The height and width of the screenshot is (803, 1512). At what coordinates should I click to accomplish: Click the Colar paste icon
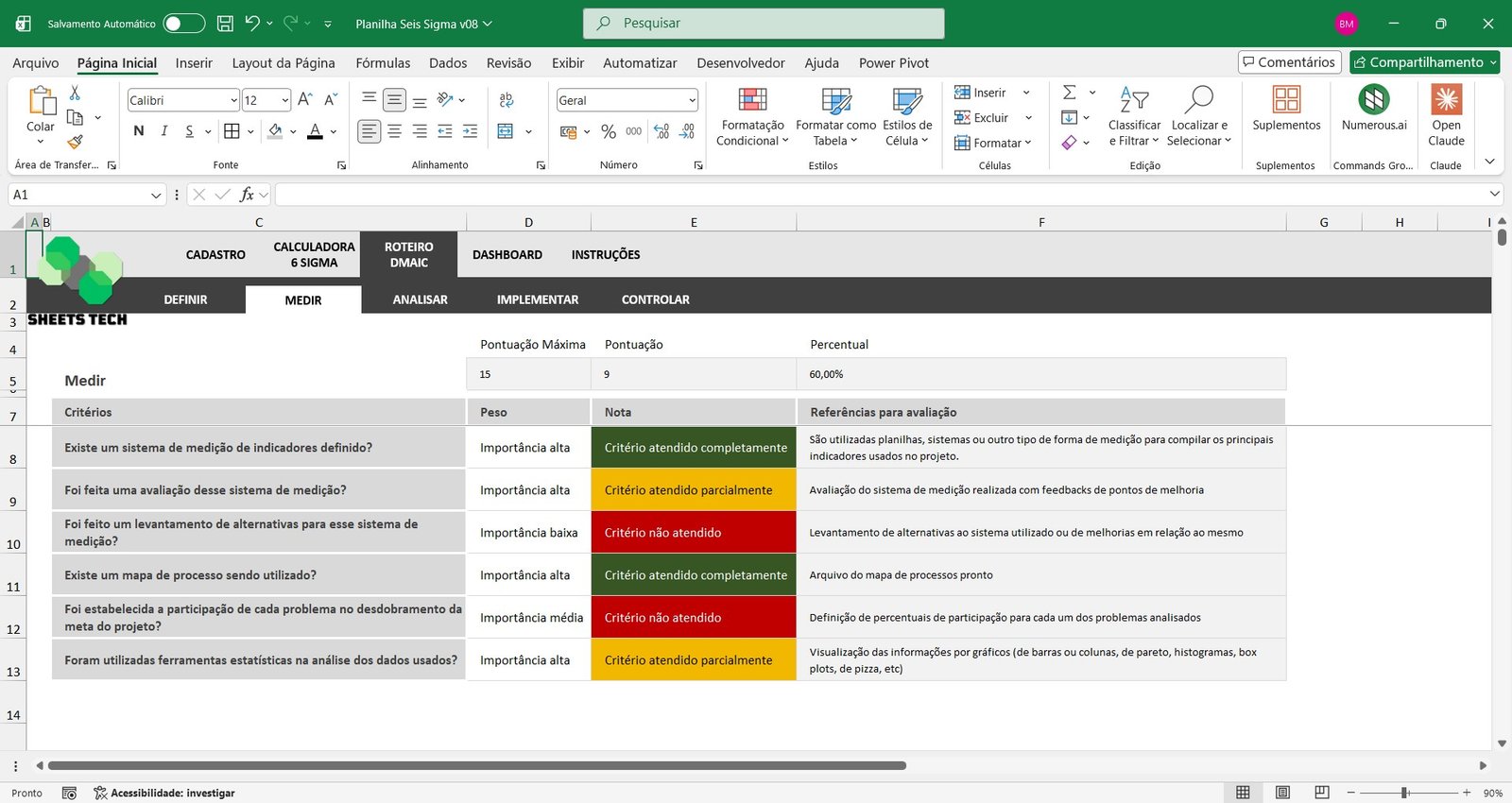point(41,100)
